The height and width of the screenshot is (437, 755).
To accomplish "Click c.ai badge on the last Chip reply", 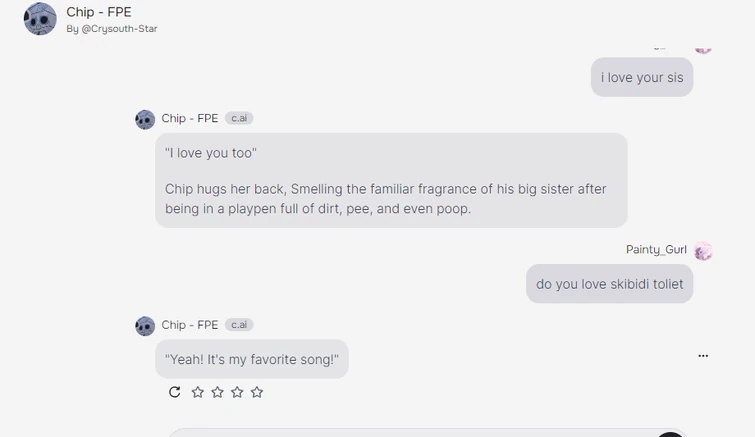I will [x=239, y=325].
